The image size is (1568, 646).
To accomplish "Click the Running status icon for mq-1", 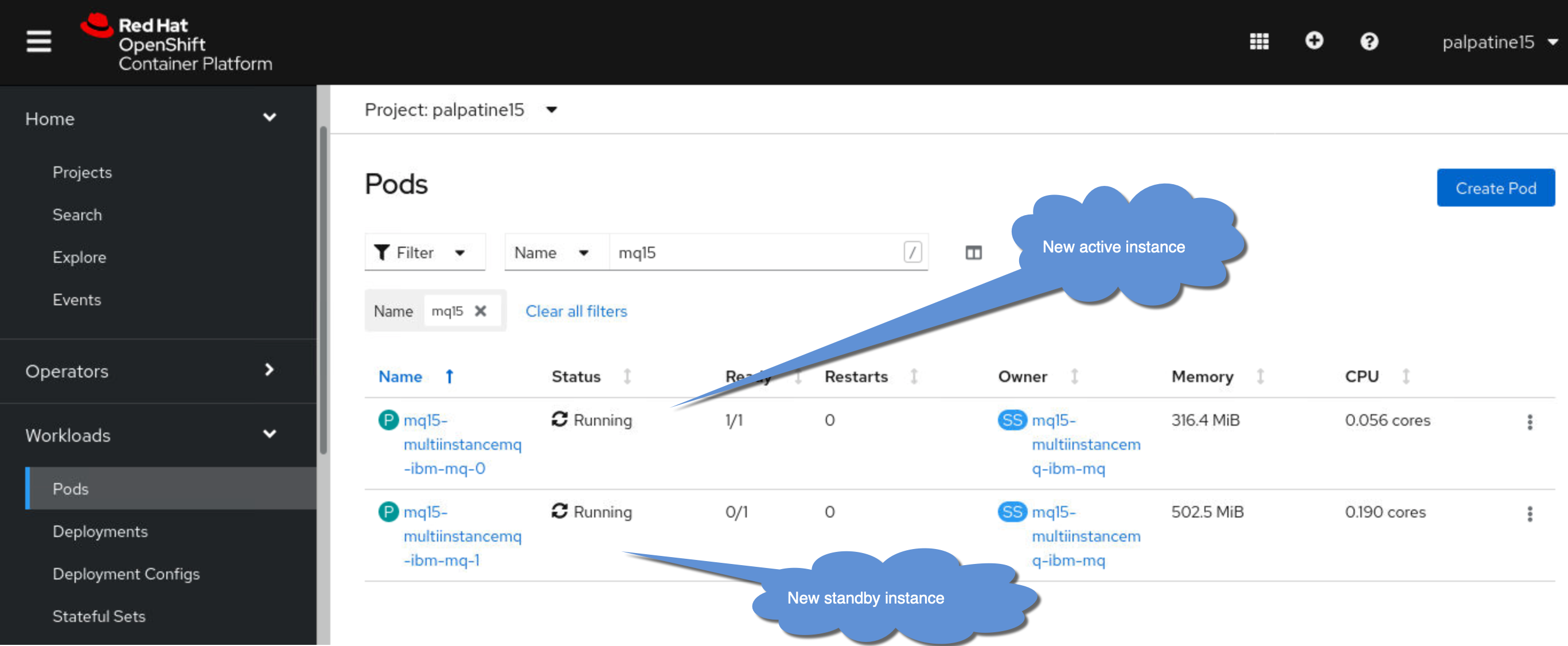I will (x=559, y=511).
